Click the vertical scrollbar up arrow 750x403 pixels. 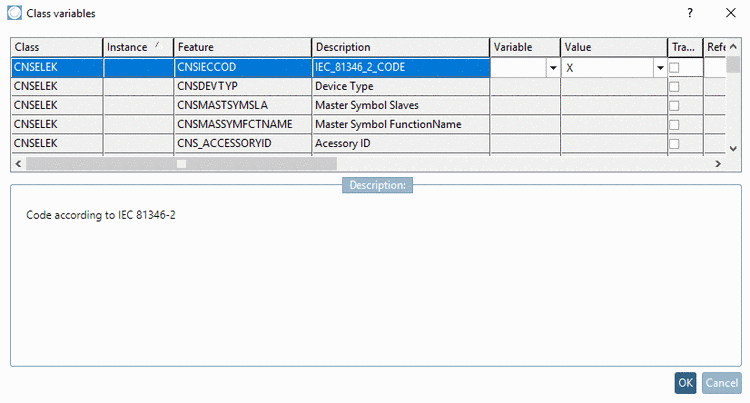pyautogui.click(x=733, y=47)
